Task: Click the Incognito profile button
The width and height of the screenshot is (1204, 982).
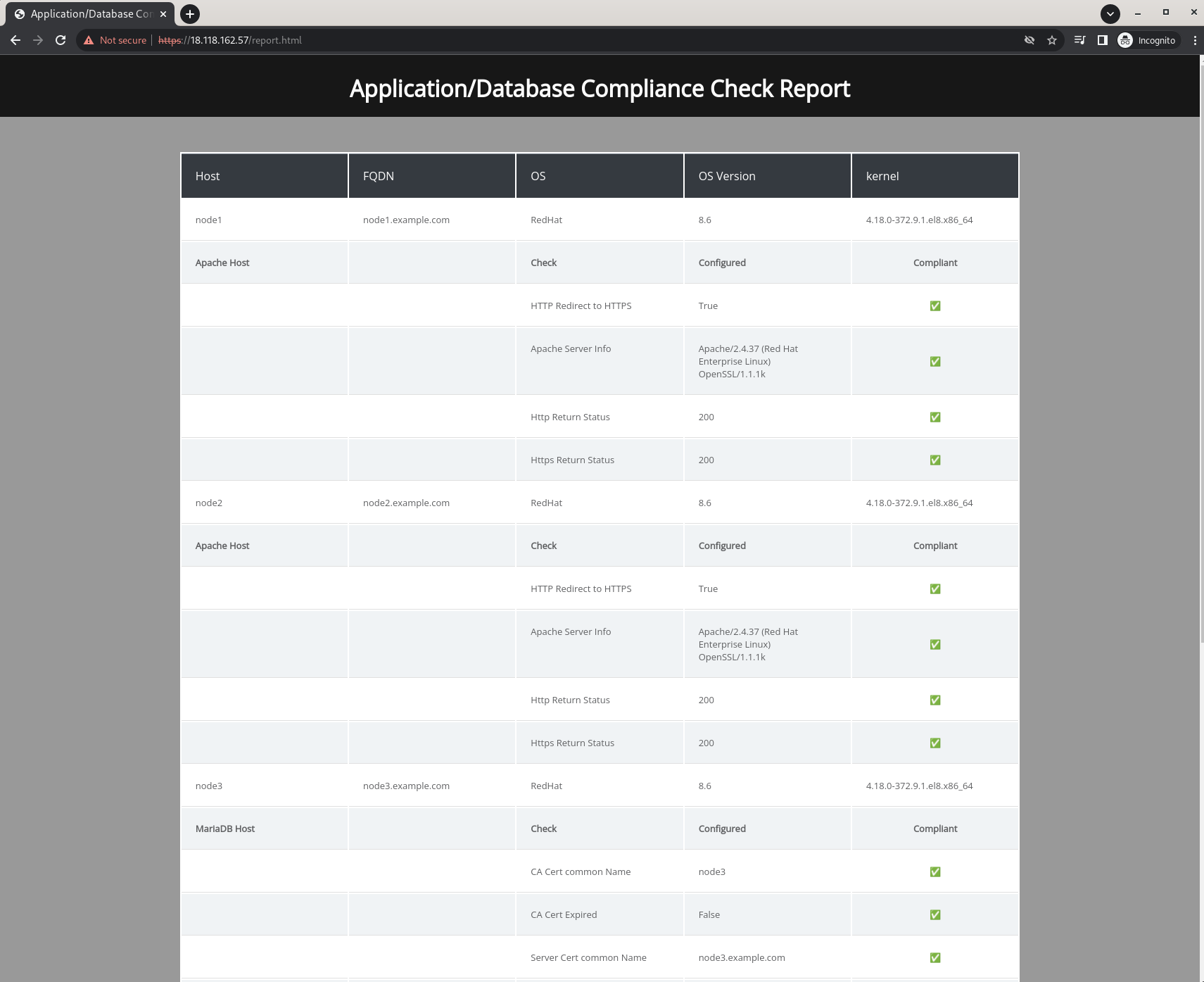Action: tap(1148, 40)
